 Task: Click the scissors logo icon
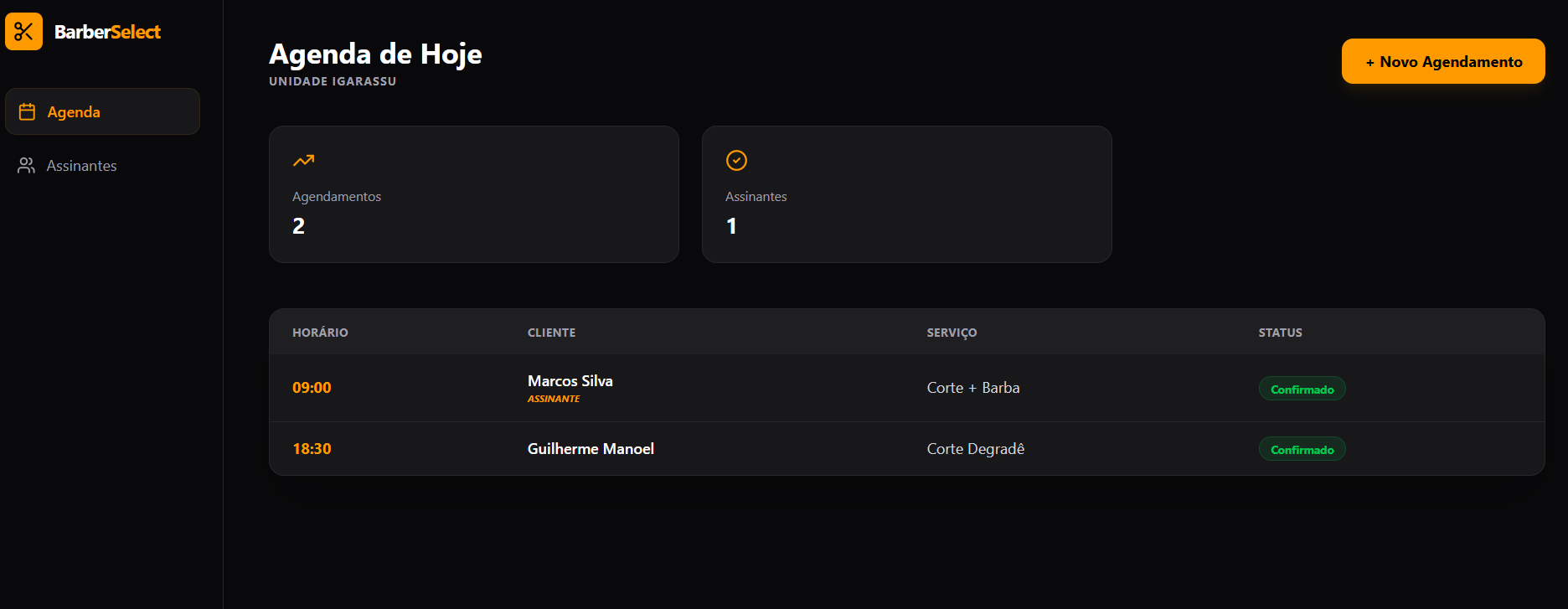23,31
